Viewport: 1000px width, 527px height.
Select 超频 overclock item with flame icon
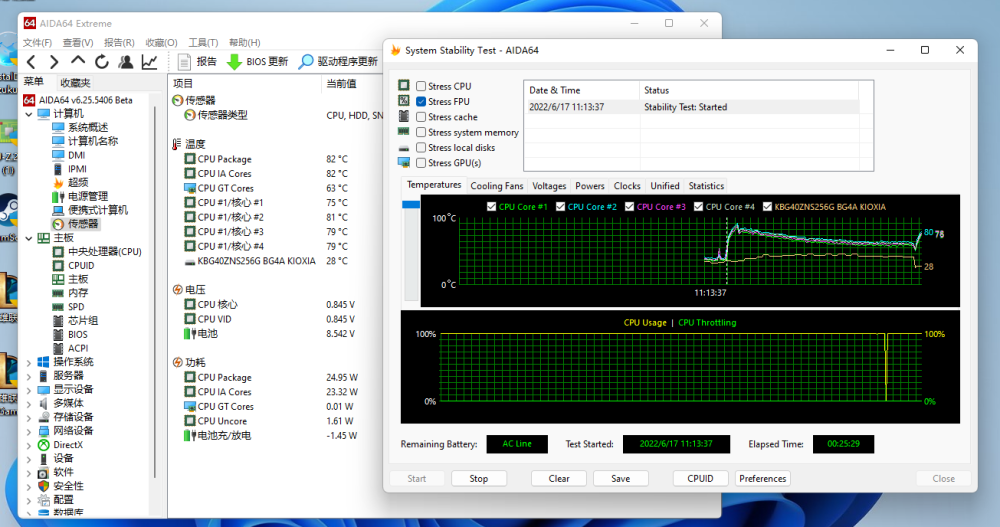[70, 182]
